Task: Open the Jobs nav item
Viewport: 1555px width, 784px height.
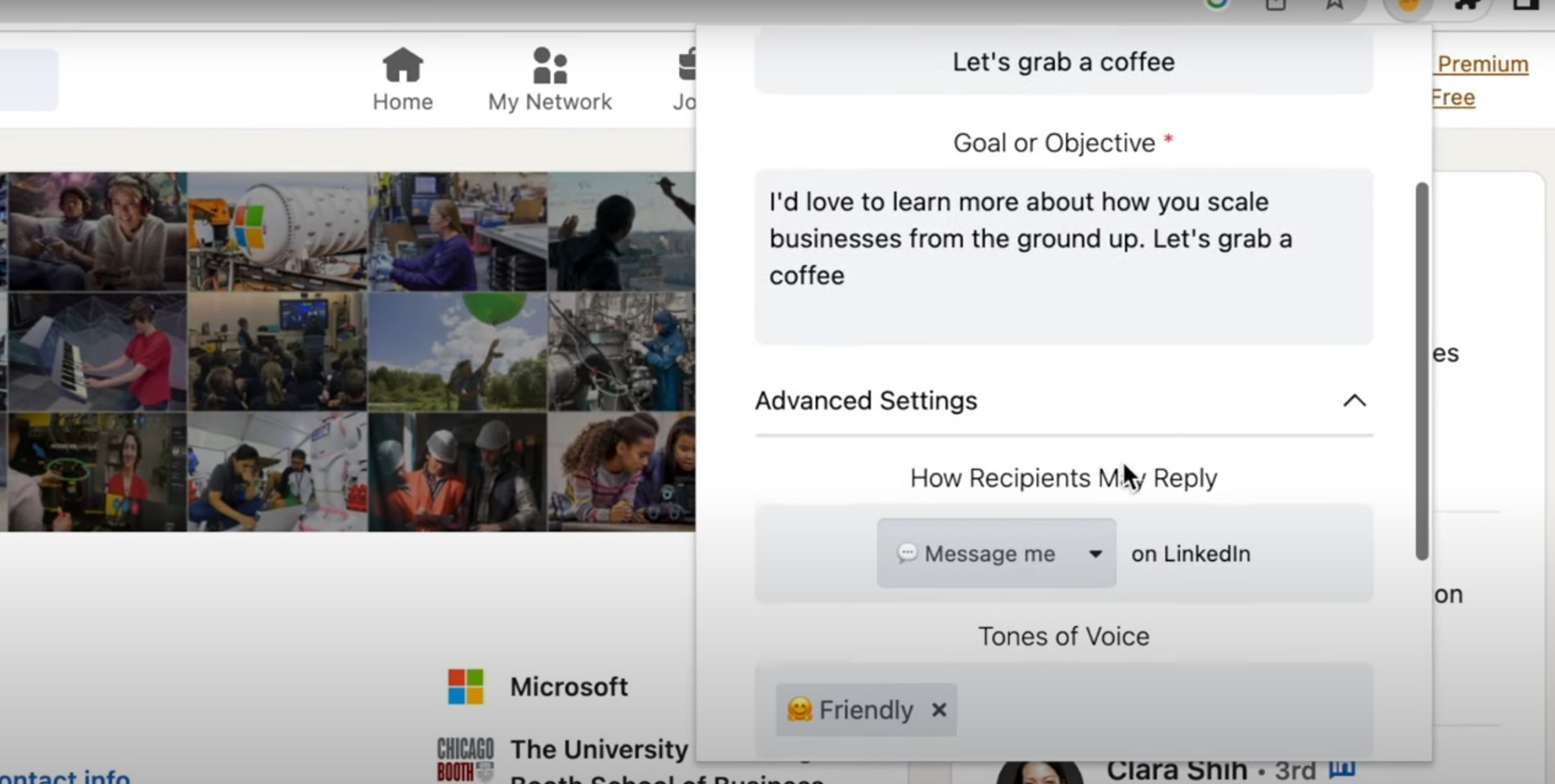Action: click(685, 79)
